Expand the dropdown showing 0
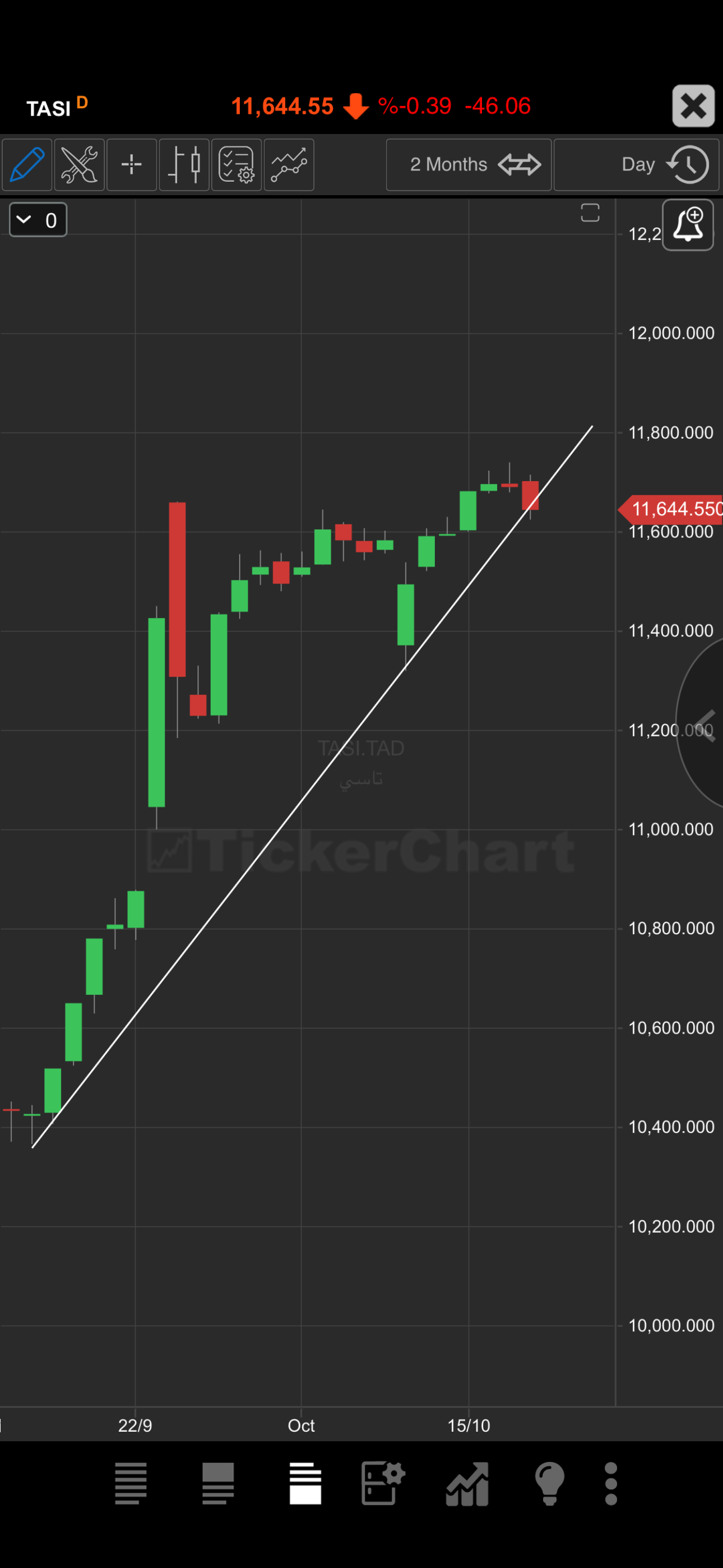 tap(38, 220)
